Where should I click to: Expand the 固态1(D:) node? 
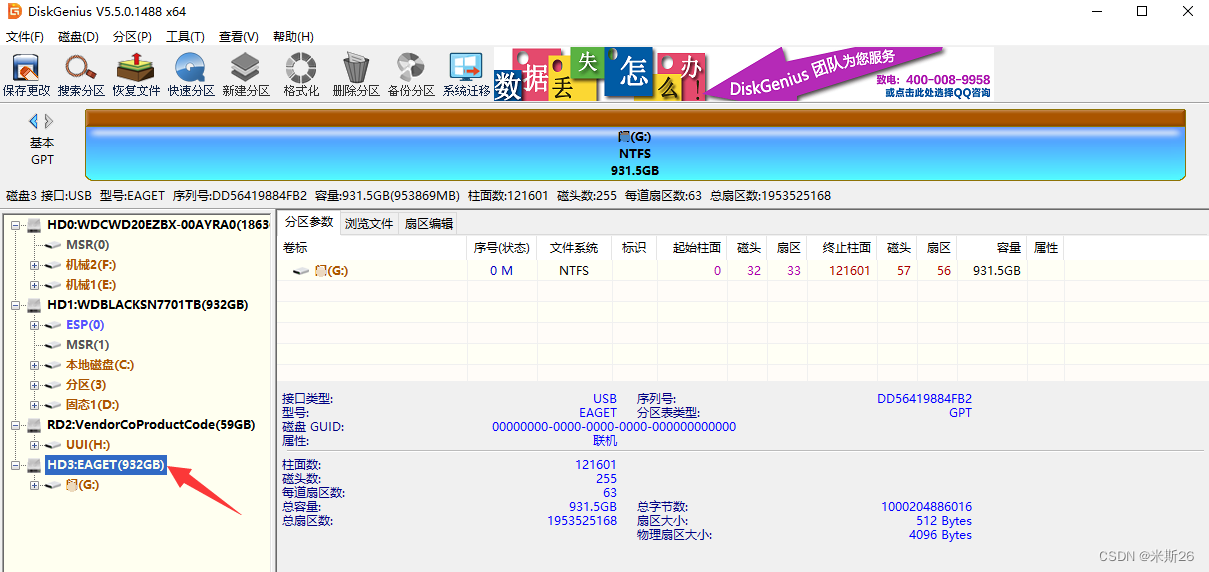pos(34,405)
